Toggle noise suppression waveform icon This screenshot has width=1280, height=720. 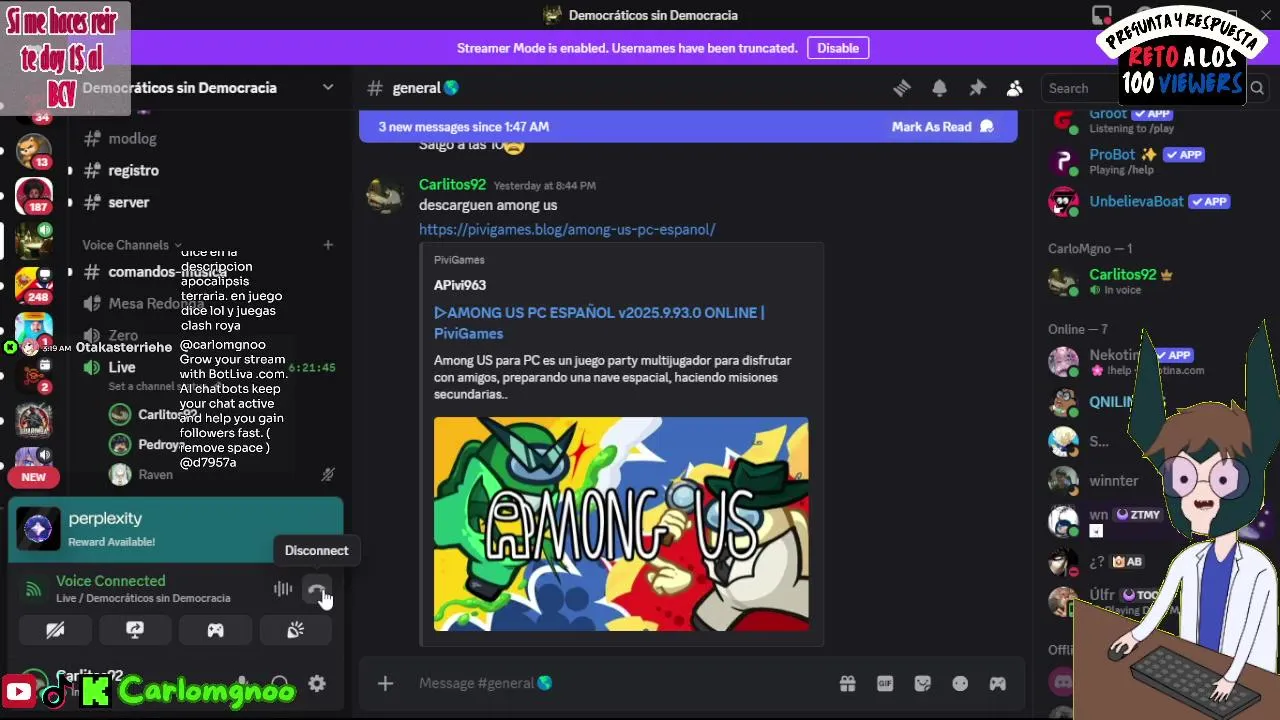point(283,590)
